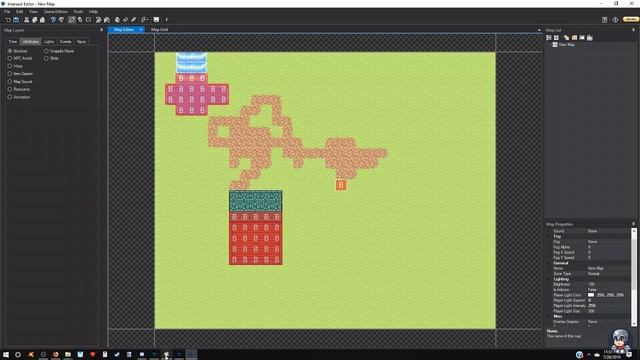Select the Animation attribute
The image size is (640, 360).
click(10, 97)
